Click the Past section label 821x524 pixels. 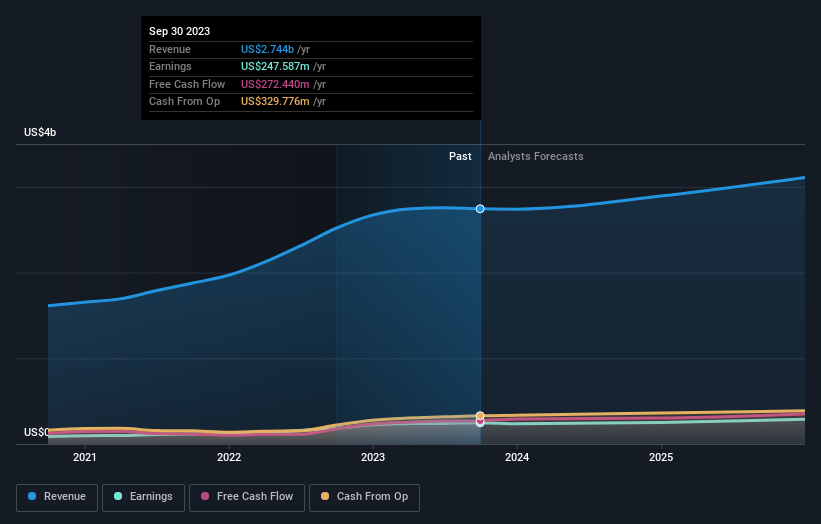460,156
